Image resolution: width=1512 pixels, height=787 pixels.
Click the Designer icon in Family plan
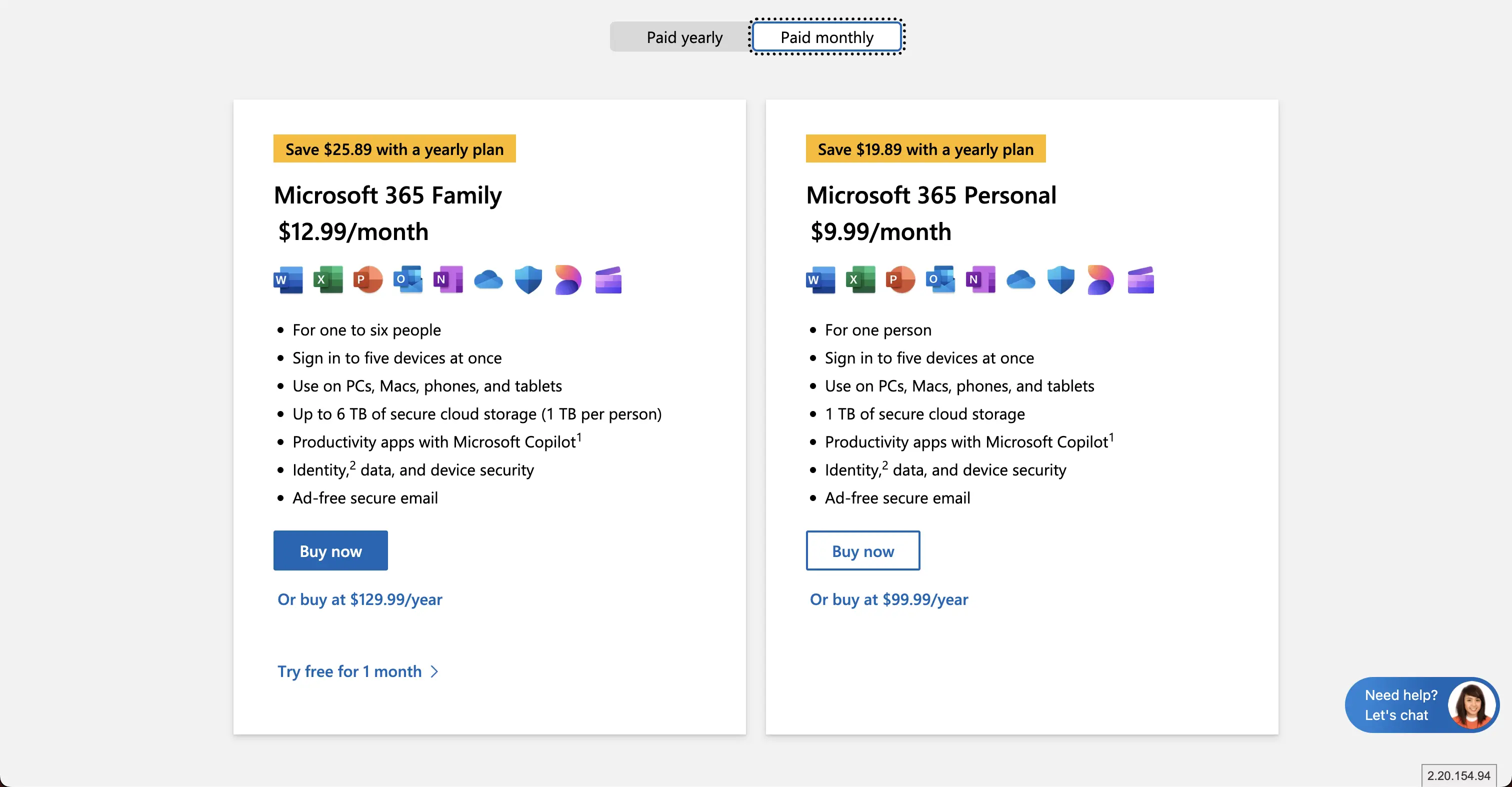click(x=567, y=280)
